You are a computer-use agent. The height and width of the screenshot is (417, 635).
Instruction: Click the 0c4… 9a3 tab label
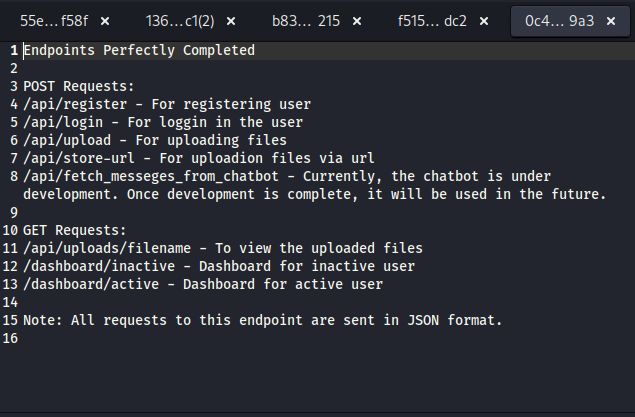tap(558, 20)
